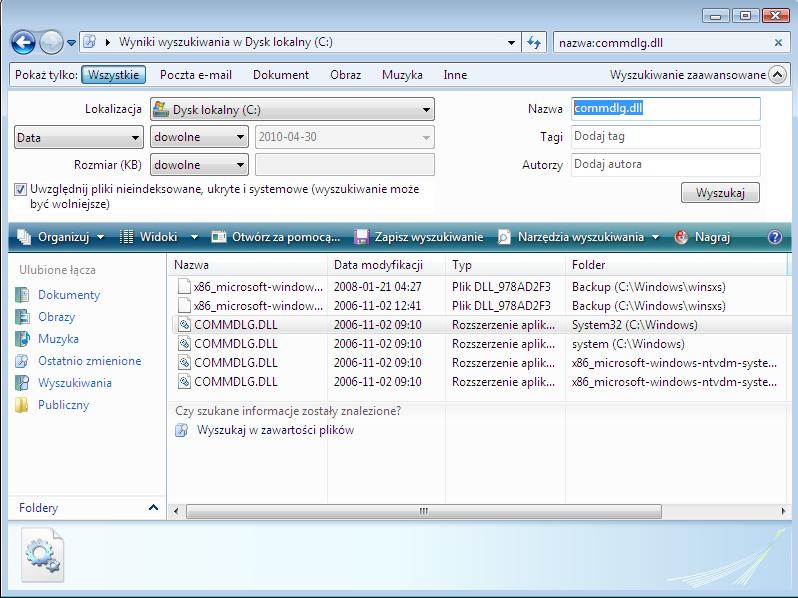Open the Organizuj menu
The image size is (798, 598).
pyautogui.click(x=62, y=237)
